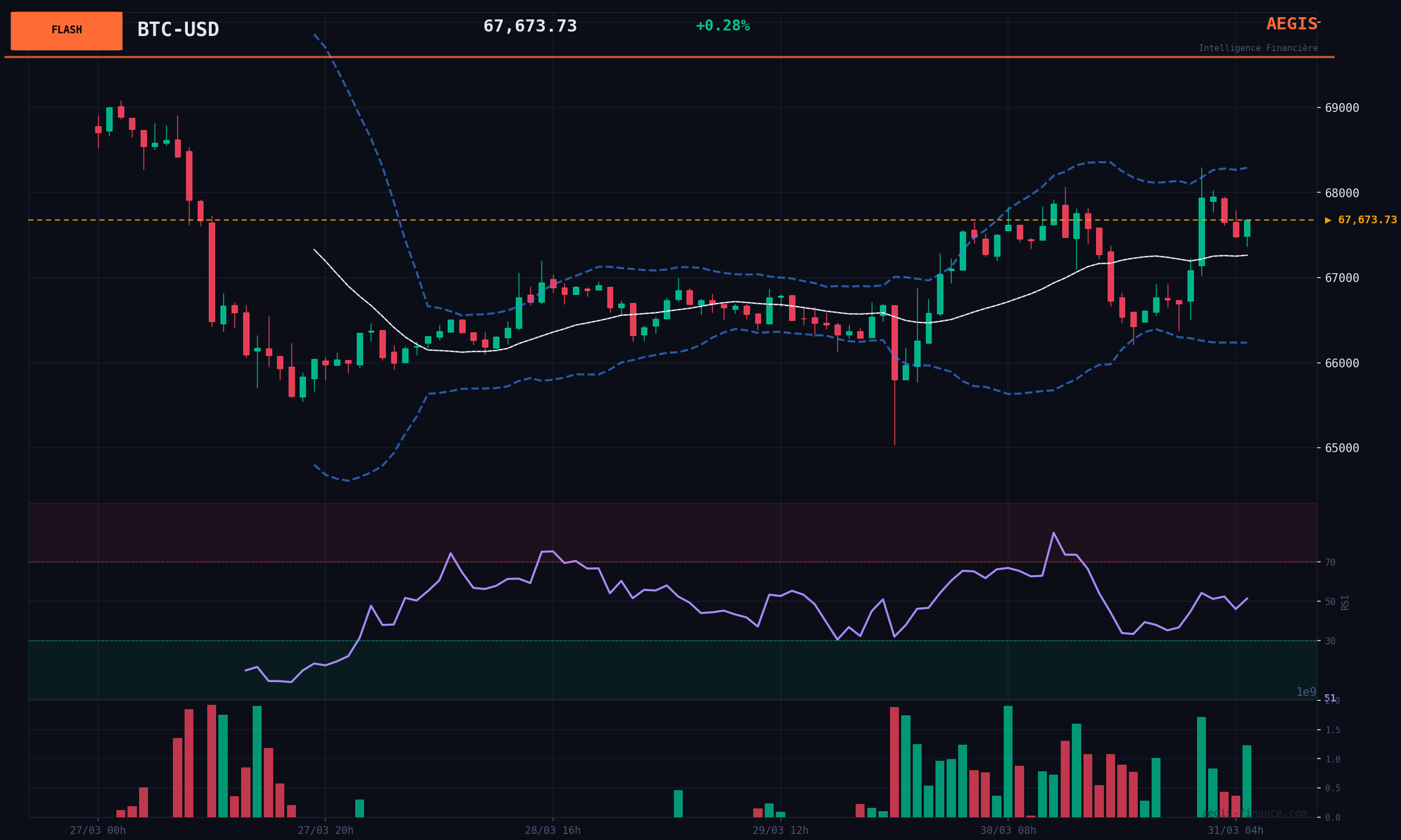Image resolution: width=1401 pixels, height=840 pixels.
Task: Click the RSI 30 oversold level label
Action: pos(1330,641)
